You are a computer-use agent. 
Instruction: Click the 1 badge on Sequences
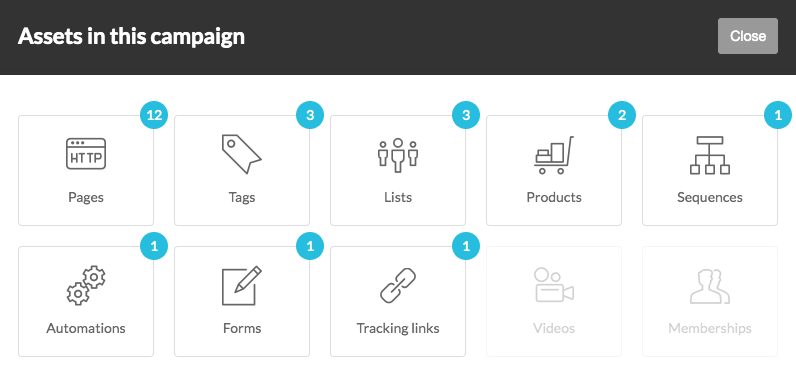click(778, 115)
